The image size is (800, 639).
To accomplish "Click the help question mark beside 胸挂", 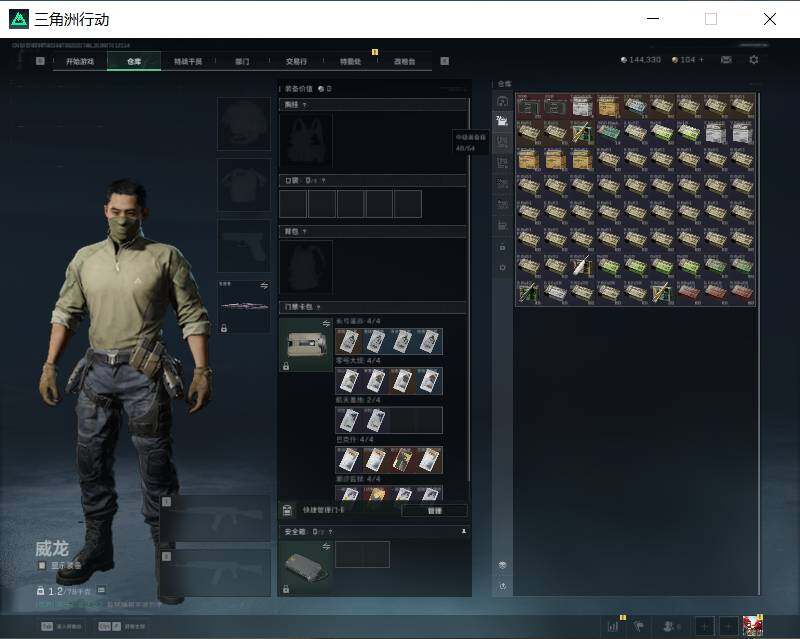I will [305, 105].
